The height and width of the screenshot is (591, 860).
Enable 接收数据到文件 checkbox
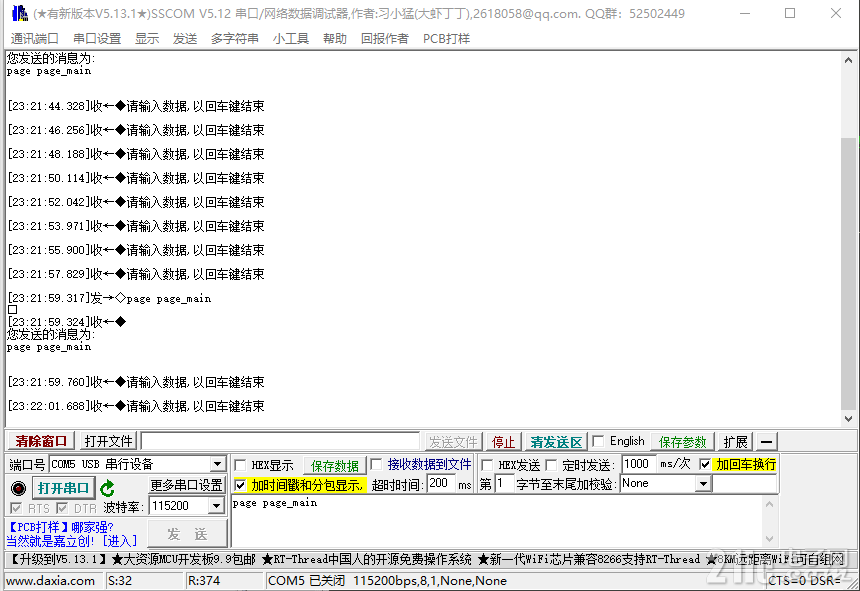(x=376, y=464)
